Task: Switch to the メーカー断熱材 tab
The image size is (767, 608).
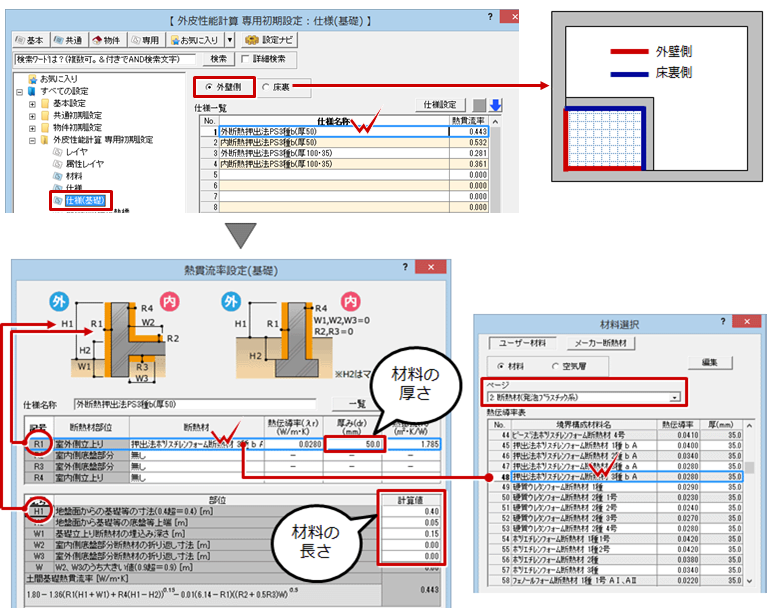Action: (x=601, y=343)
